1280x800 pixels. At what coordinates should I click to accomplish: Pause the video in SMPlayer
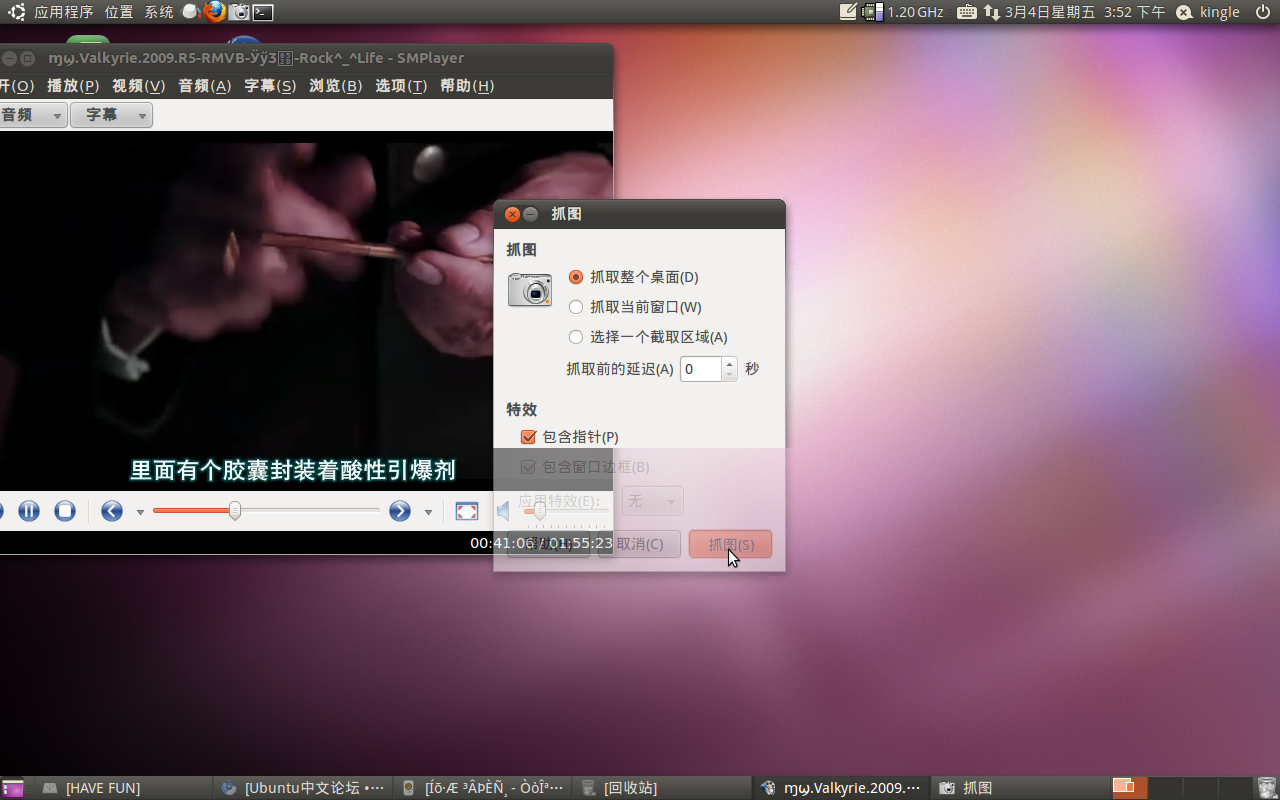point(29,511)
